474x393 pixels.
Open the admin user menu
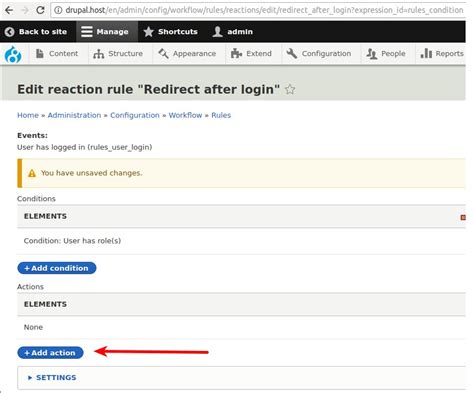coord(233,32)
